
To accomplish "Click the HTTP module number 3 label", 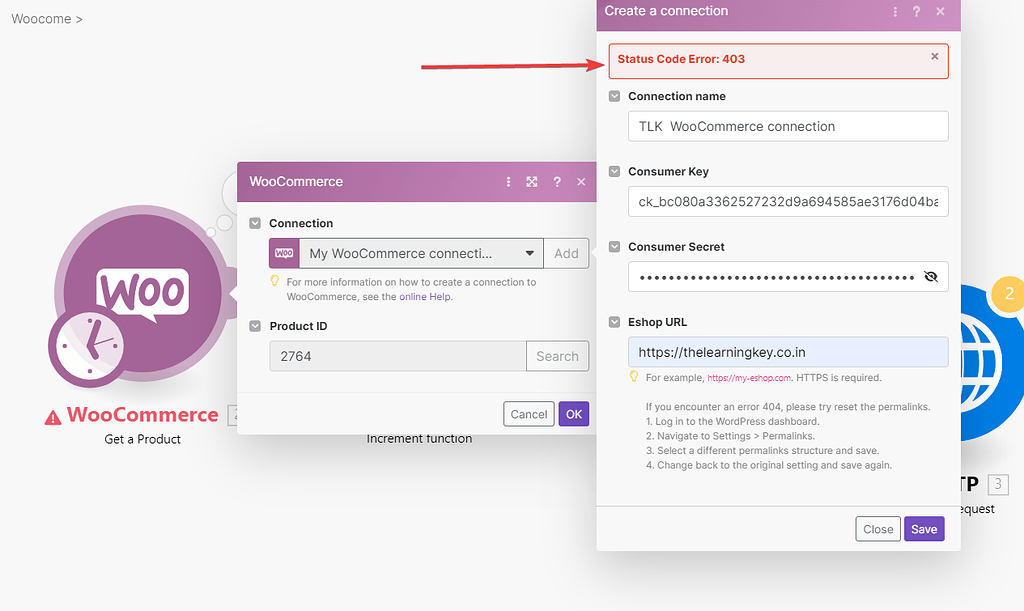I will (x=998, y=484).
